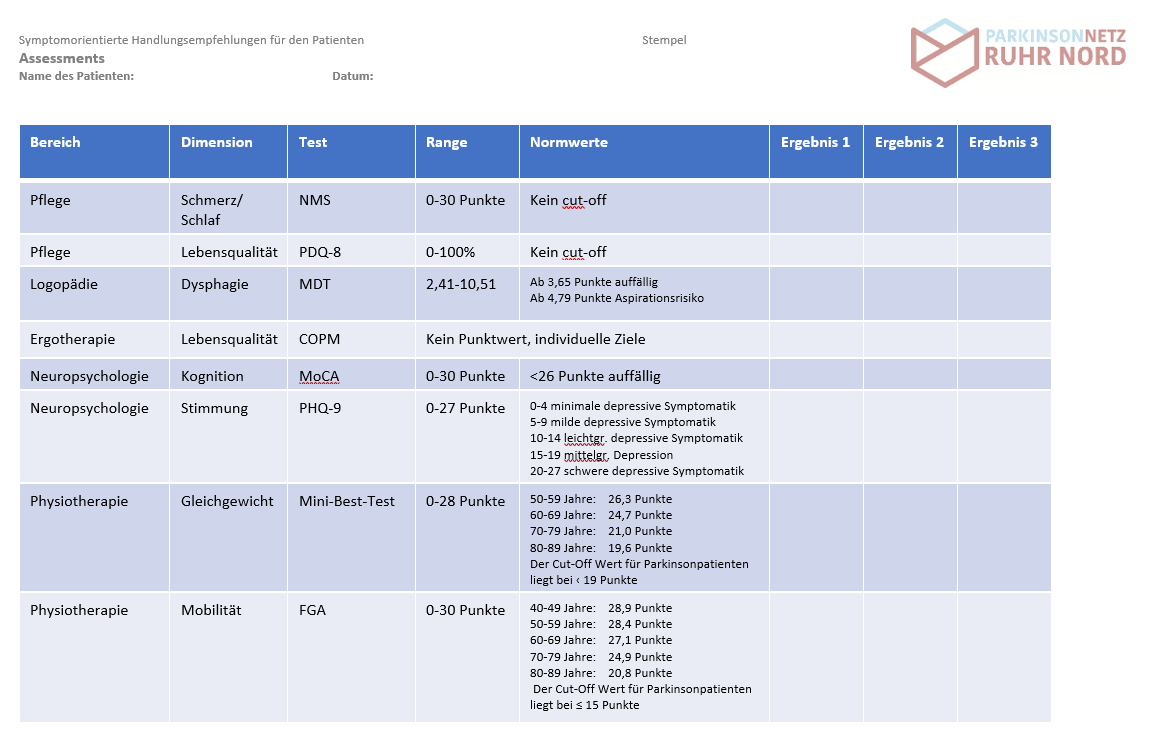Click 'Name des Patienten:' label

tap(77, 76)
